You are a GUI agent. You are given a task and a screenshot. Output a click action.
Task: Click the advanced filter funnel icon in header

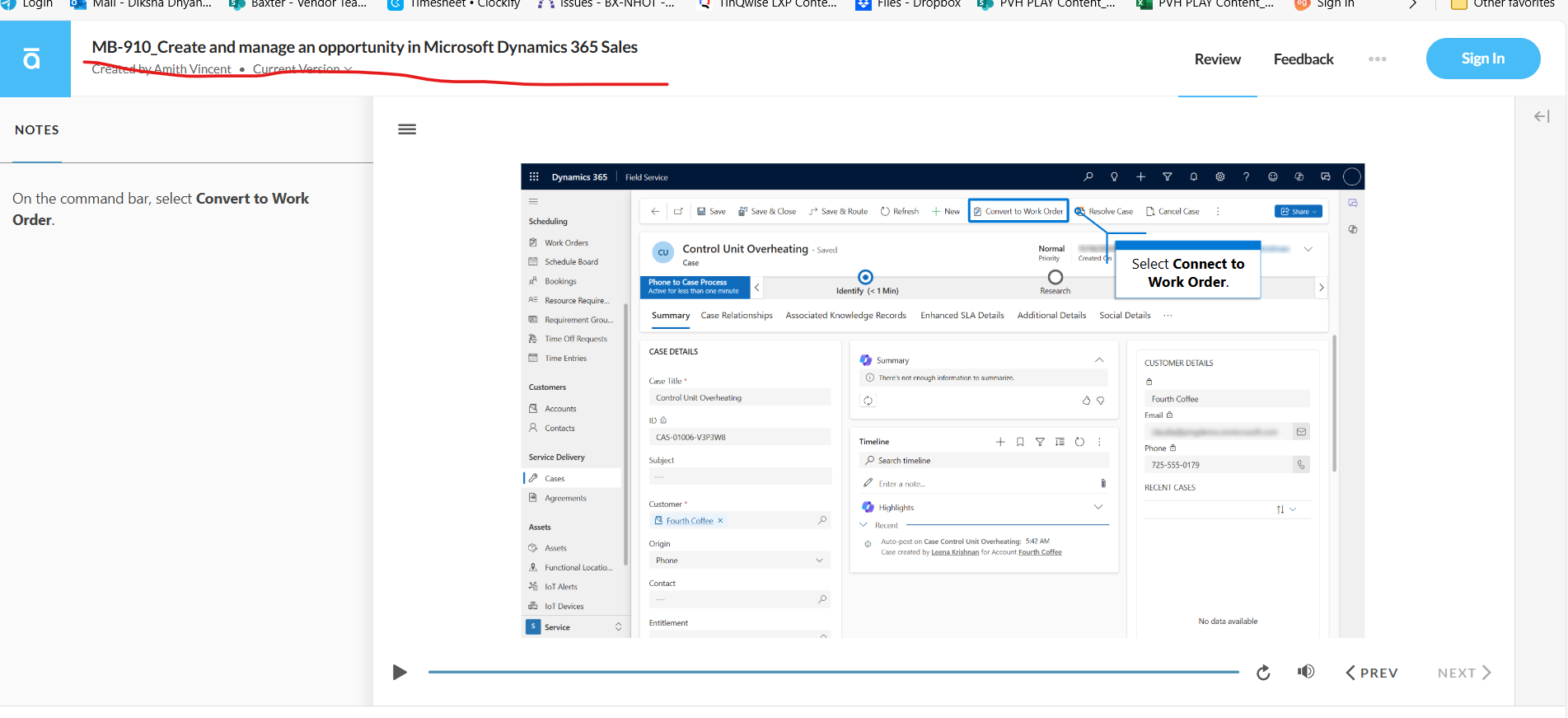click(x=1168, y=176)
